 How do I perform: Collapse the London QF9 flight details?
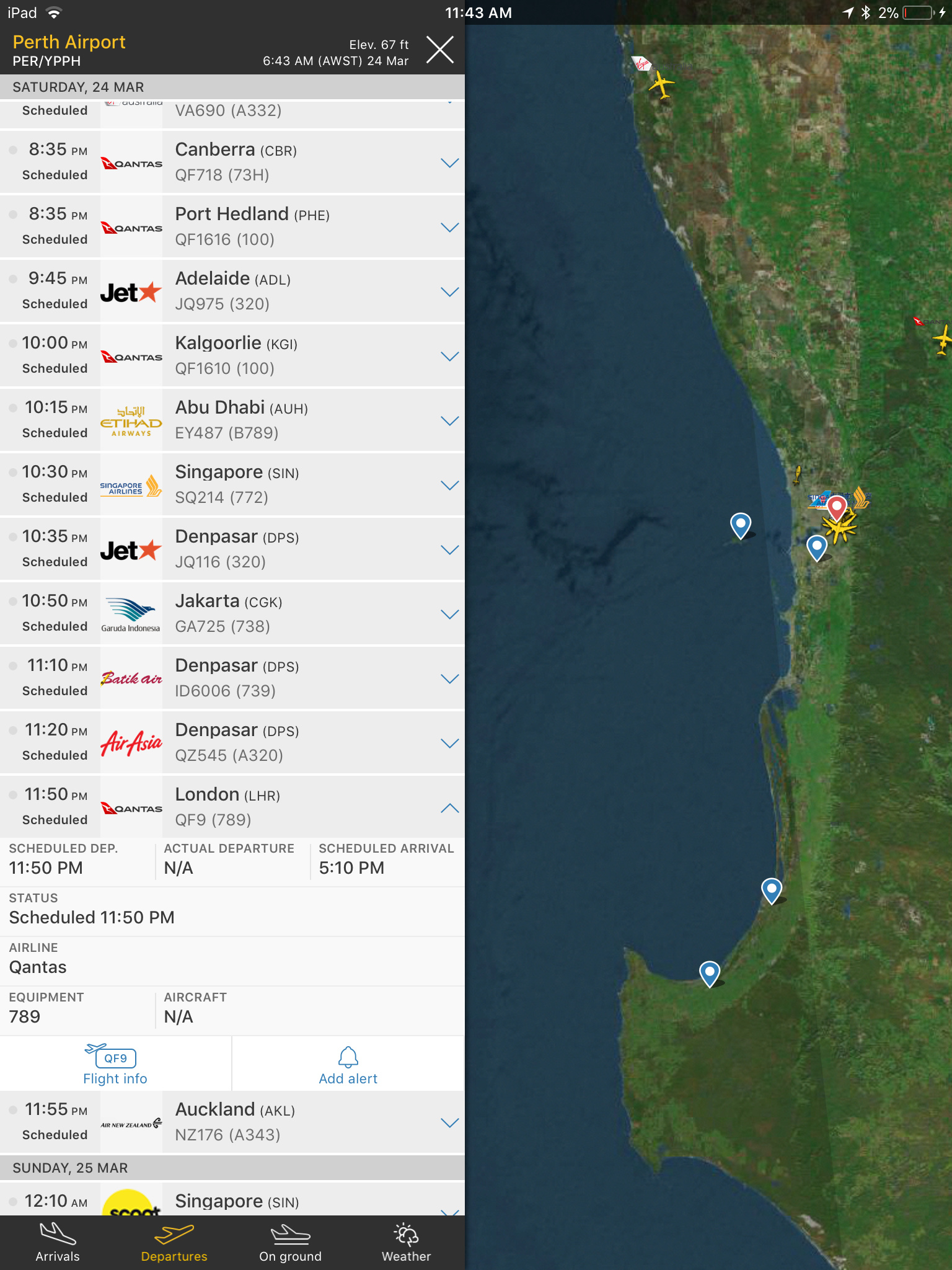coord(449,808)
